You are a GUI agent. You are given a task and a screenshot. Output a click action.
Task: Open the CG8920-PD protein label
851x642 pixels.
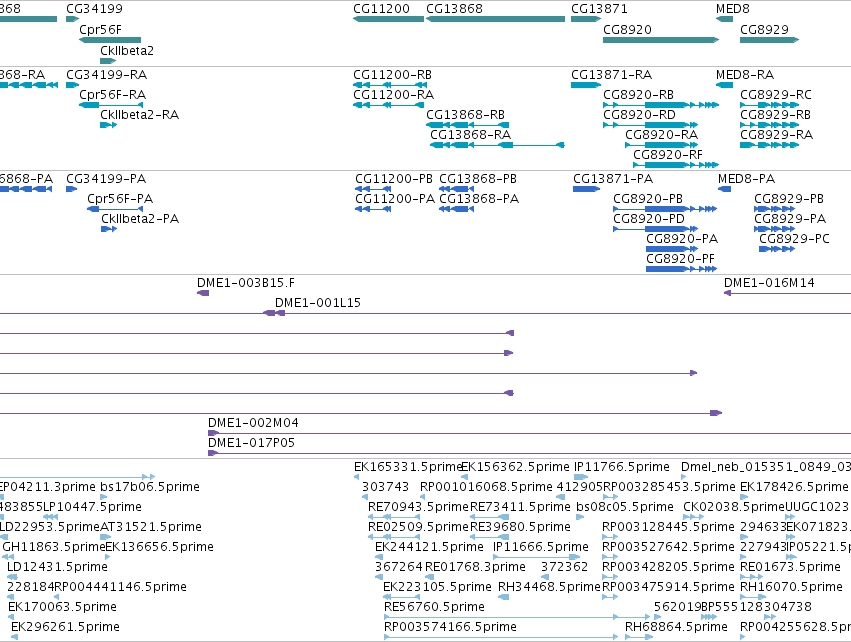click(649, 219)
